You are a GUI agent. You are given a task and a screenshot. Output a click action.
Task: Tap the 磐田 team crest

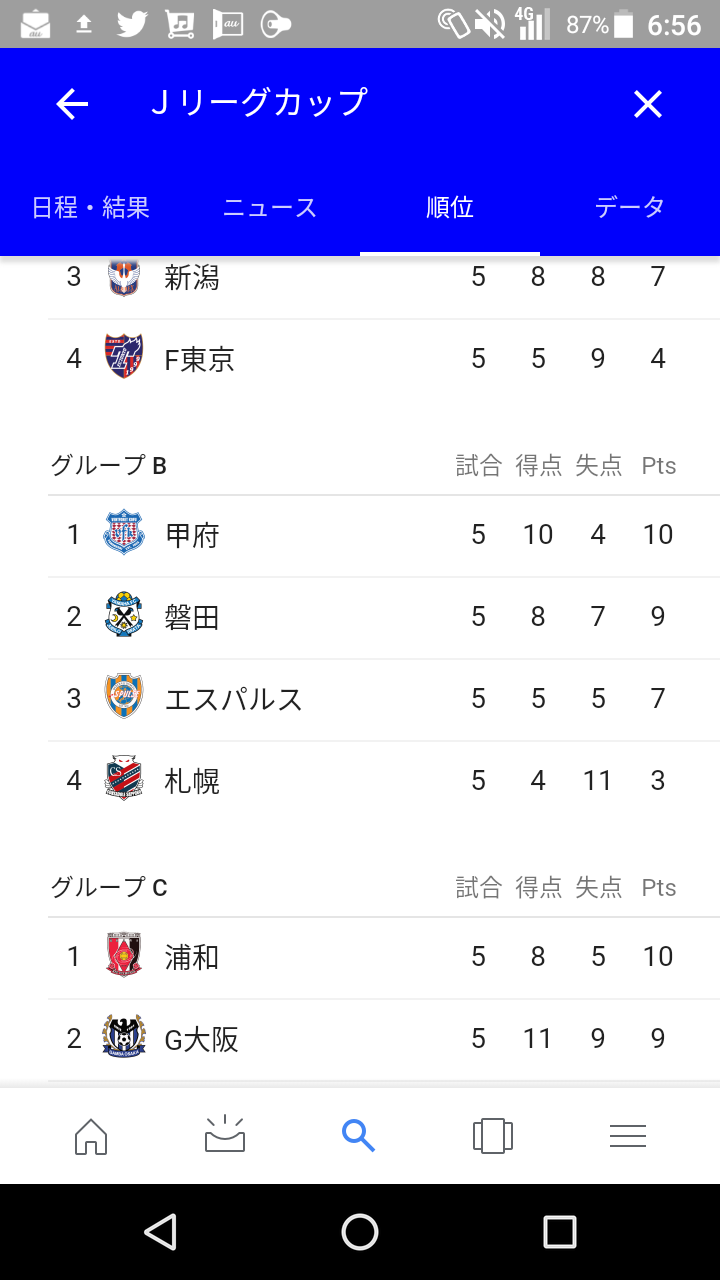click(124, 616)
